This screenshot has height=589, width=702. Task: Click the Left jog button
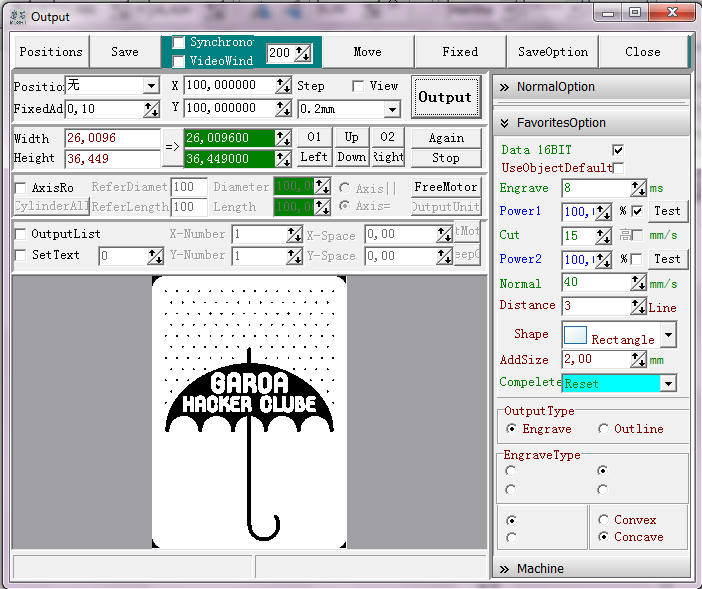tap(314, 157)
